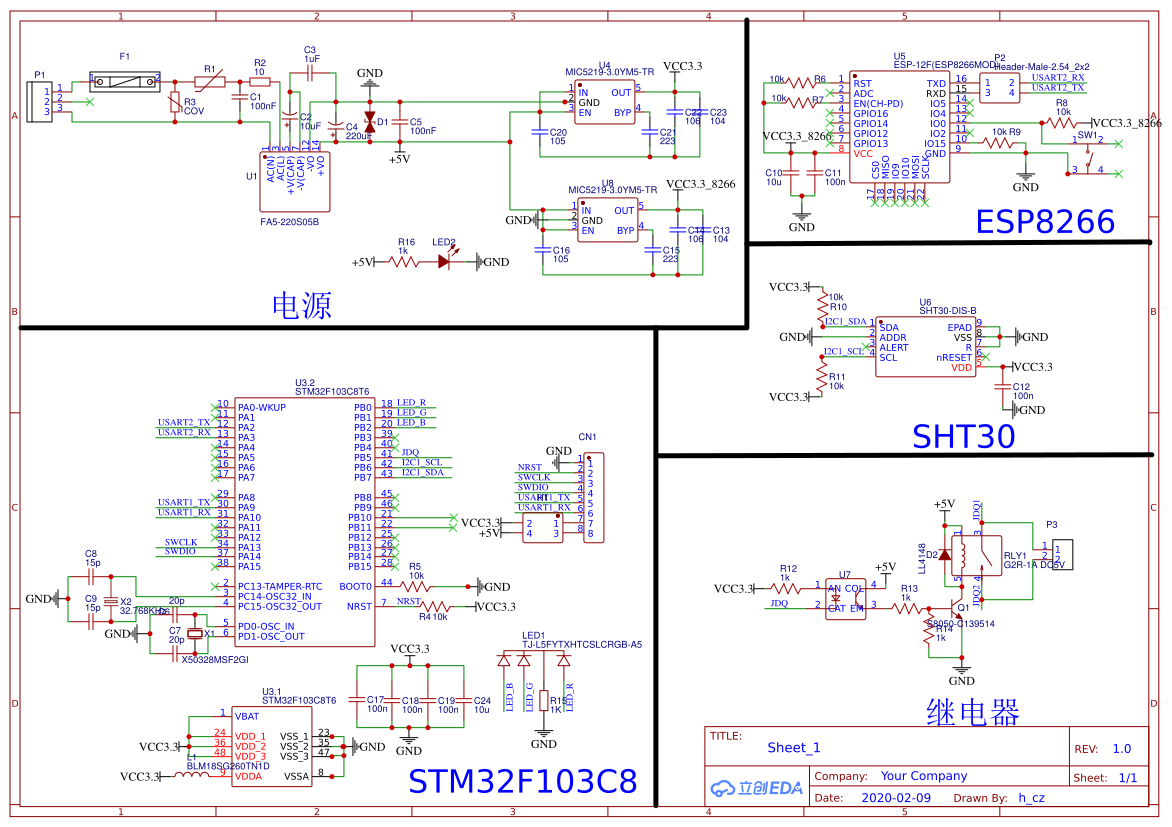Click the JDQ net label at optocoupler
The height and width of the screenshot is (827, 1172).
click(x=779, y=603)
